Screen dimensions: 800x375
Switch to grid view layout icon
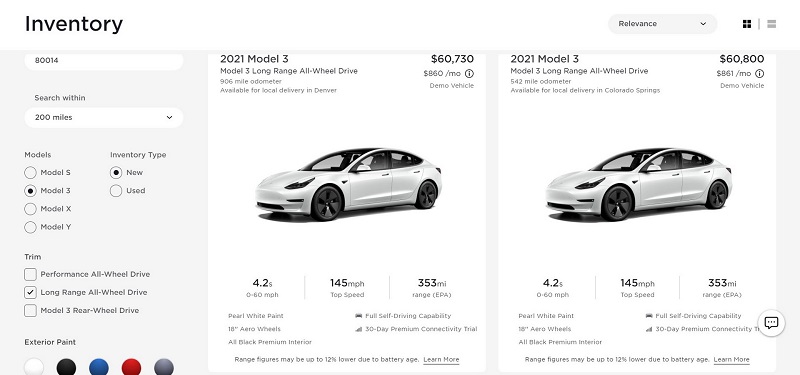click(747, 24)
